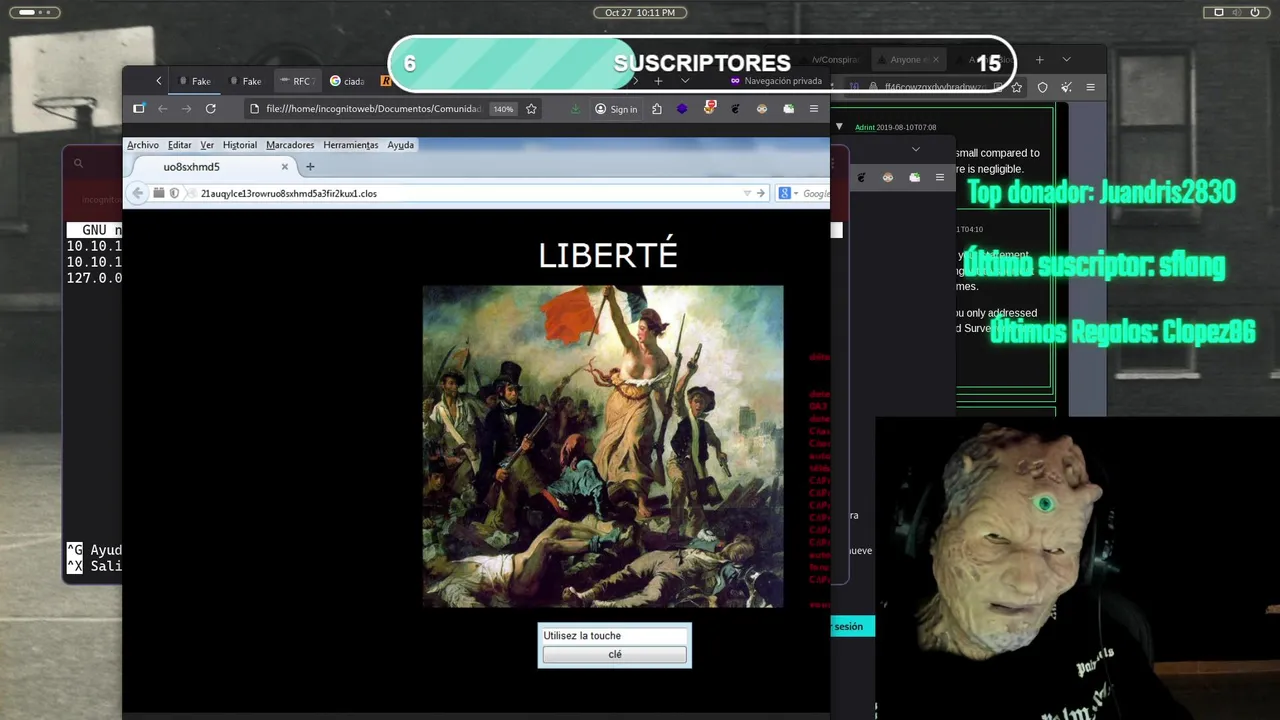Reload the page in the front Firefox window
Screen dimensions: 1280x720
[210, 109]
